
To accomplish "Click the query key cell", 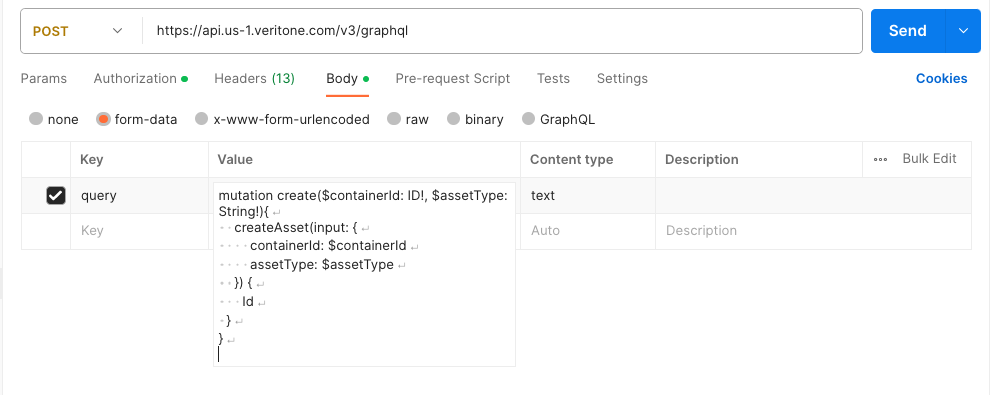I will click(x=140, y=196).
